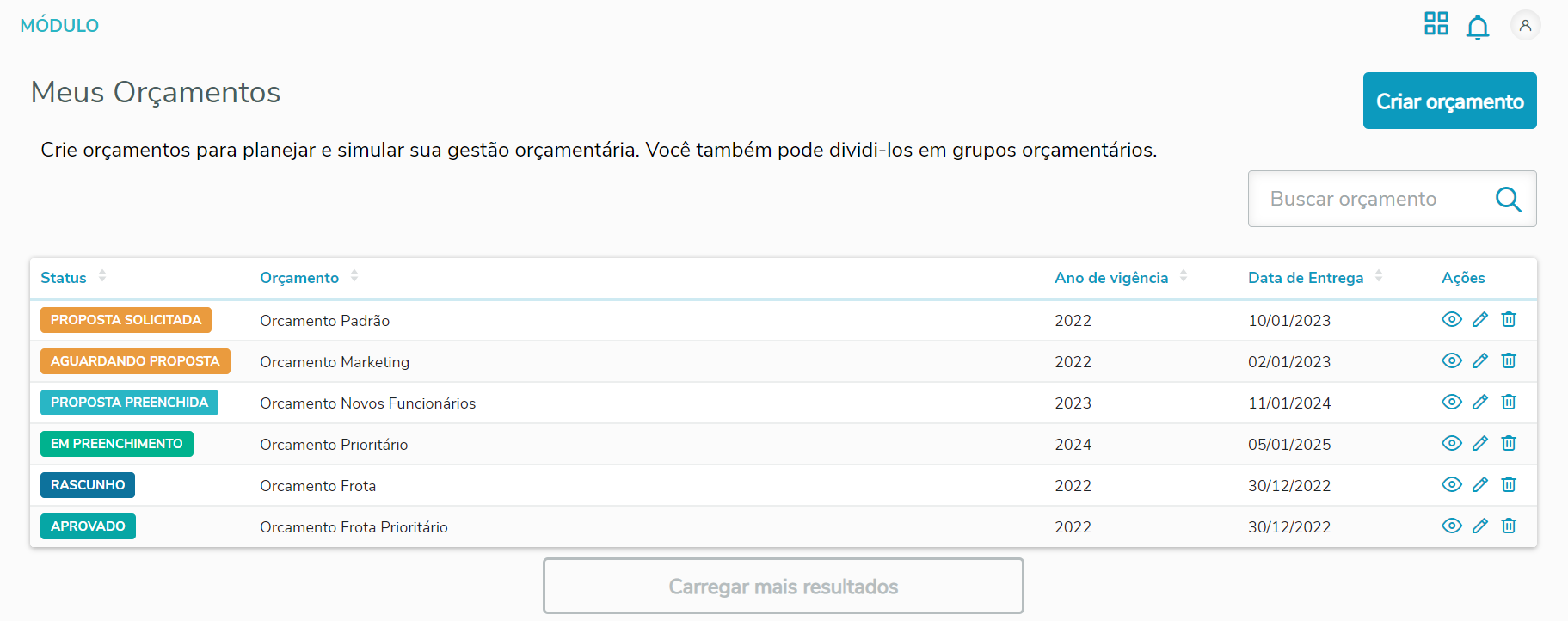Sort table by Orçamento column

pyautogui.click(x=354, y=276)
